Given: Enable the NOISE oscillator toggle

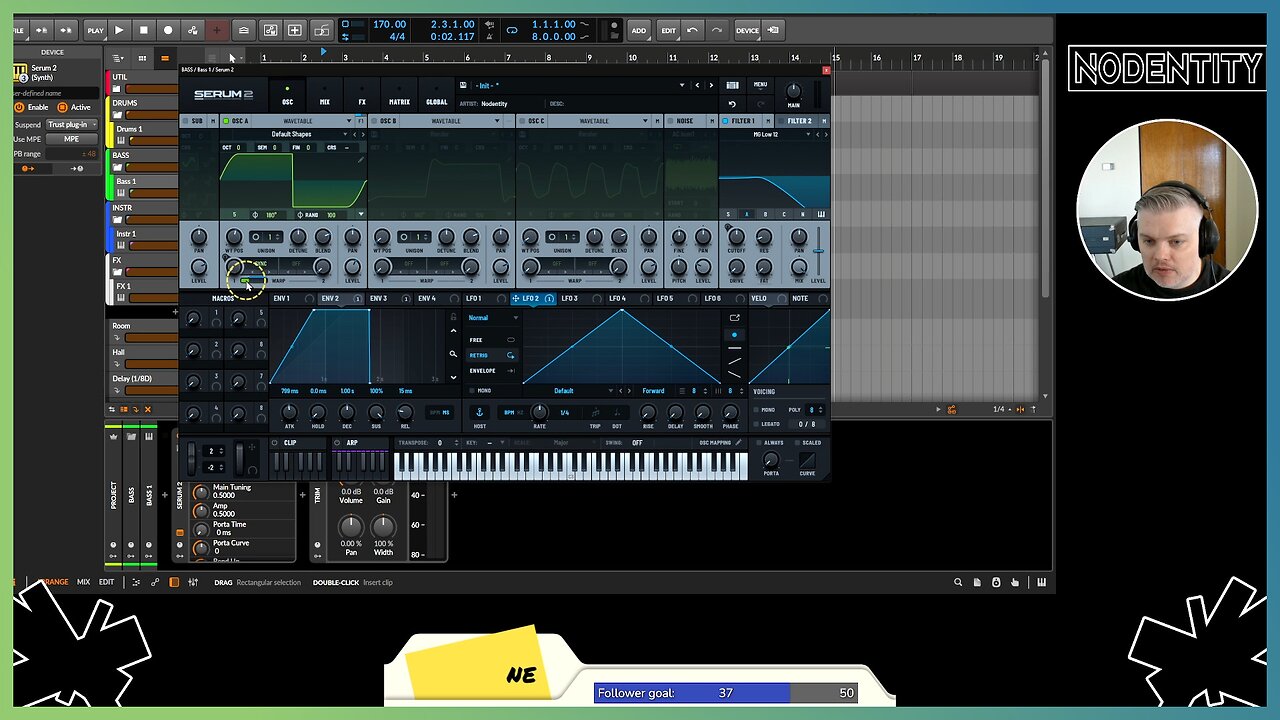Looking at the screenshot, I should 670,121.
